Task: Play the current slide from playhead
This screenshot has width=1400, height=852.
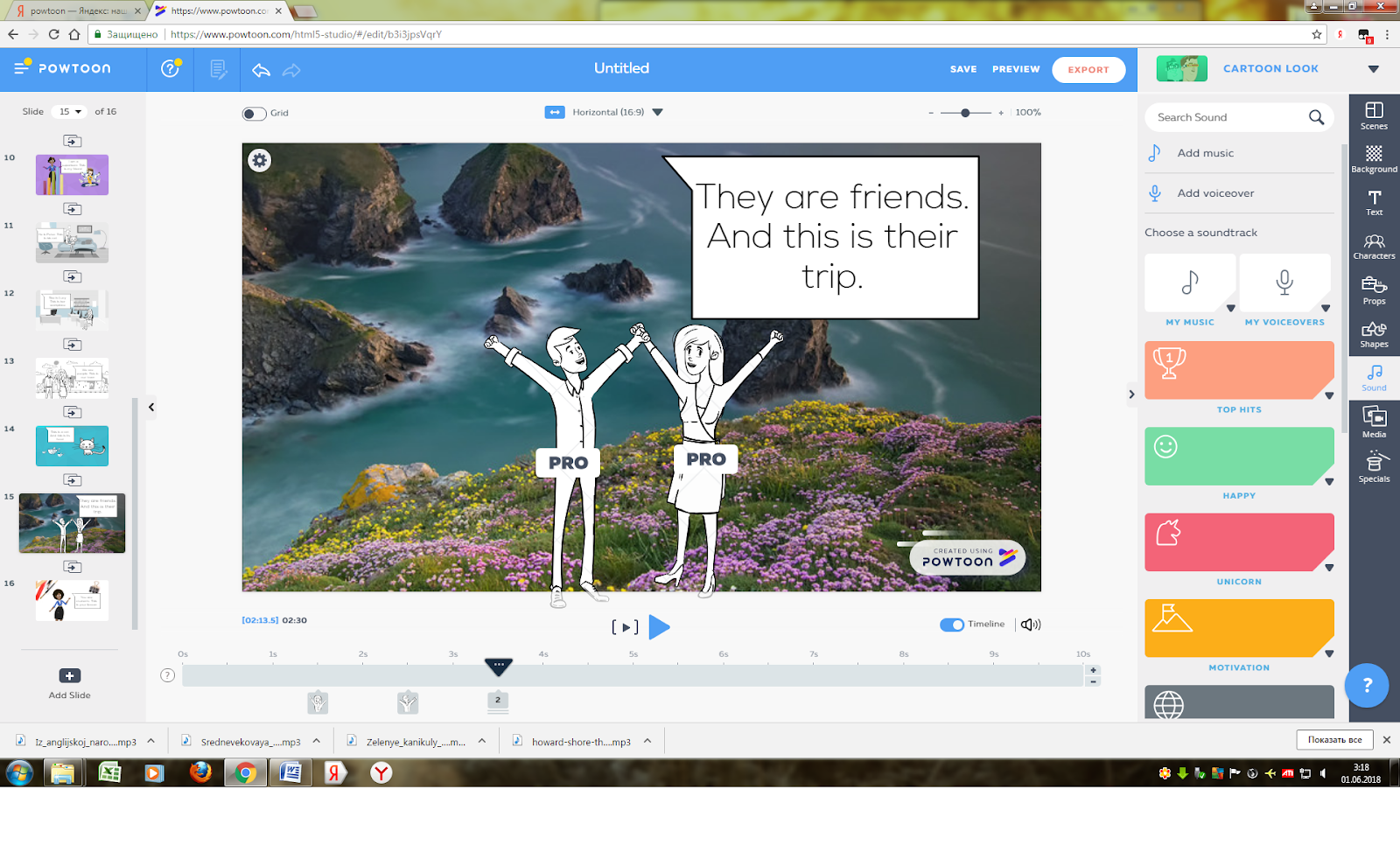Action: coord(625,627)
